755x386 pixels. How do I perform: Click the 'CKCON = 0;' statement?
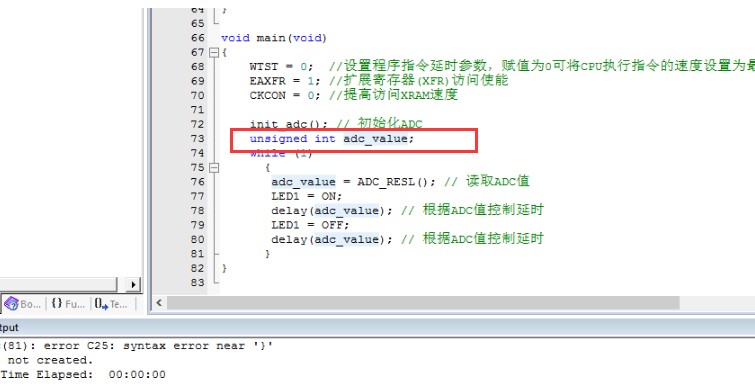(x=285, y=95)
